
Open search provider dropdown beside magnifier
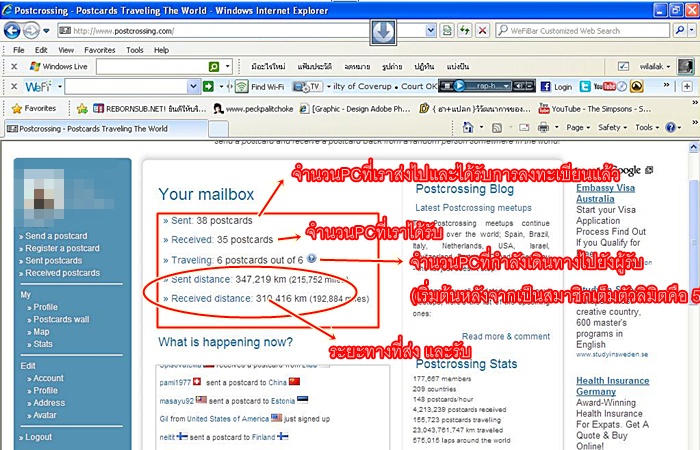[692, 30]
